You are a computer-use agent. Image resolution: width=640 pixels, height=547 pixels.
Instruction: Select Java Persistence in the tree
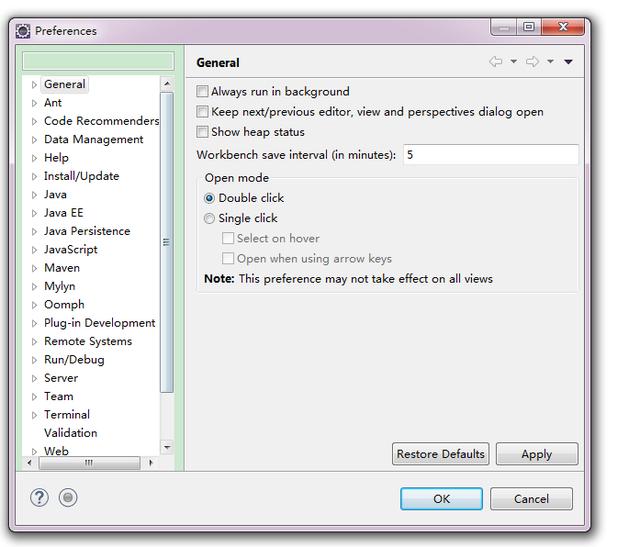[87, 231]
